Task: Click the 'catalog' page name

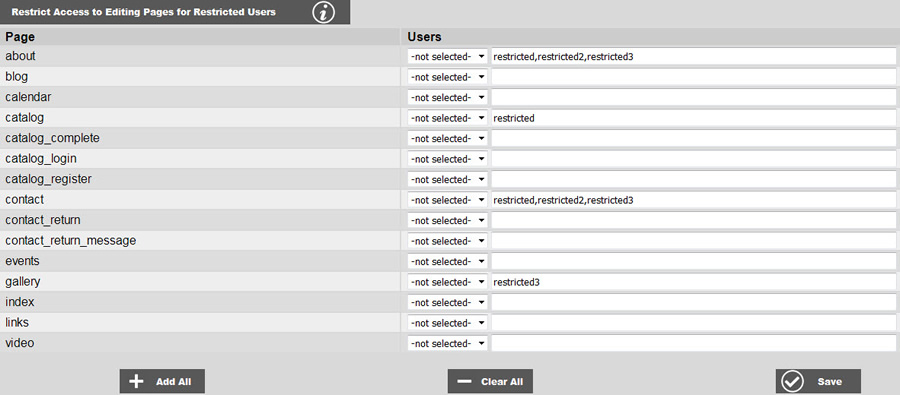Action: point(25,117)
